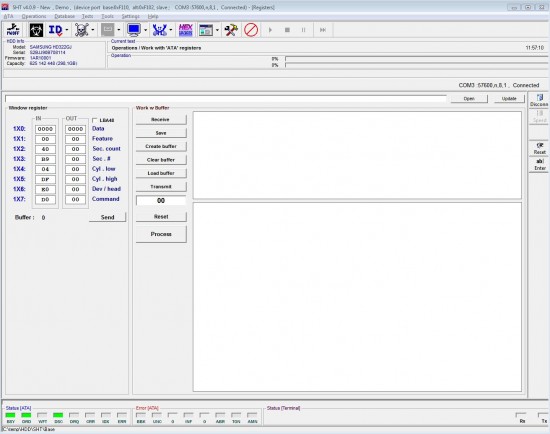Click the BBK error indicator
The height and width of the screenshot is (434, 550).
141,415
